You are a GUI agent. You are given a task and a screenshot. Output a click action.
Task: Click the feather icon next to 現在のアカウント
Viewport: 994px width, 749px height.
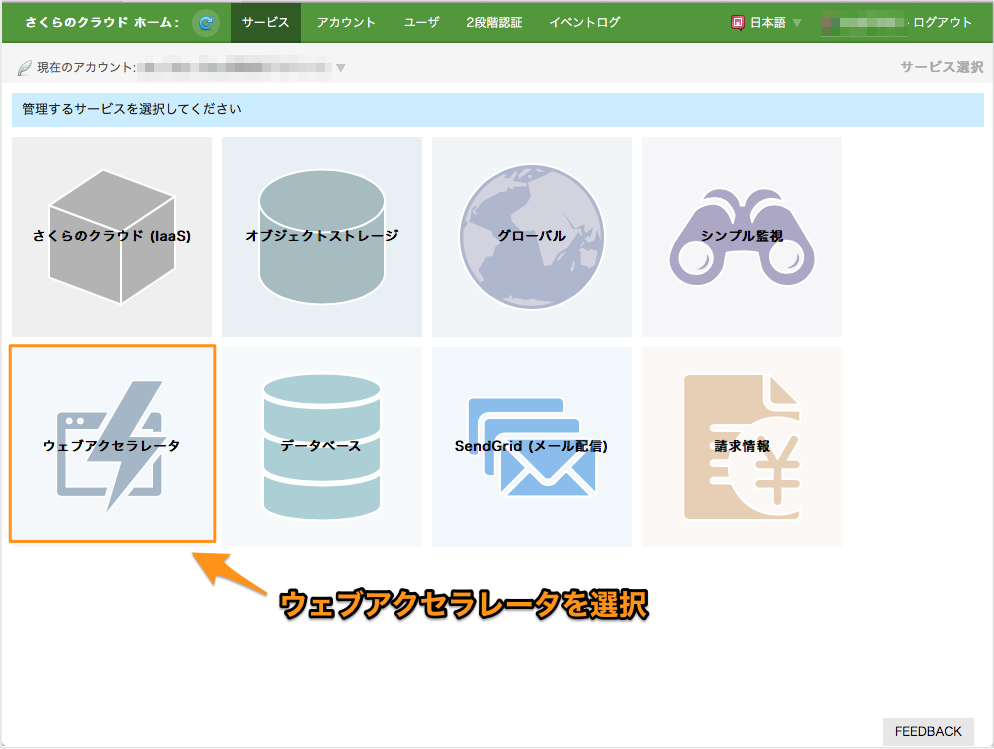click(24, 68)
